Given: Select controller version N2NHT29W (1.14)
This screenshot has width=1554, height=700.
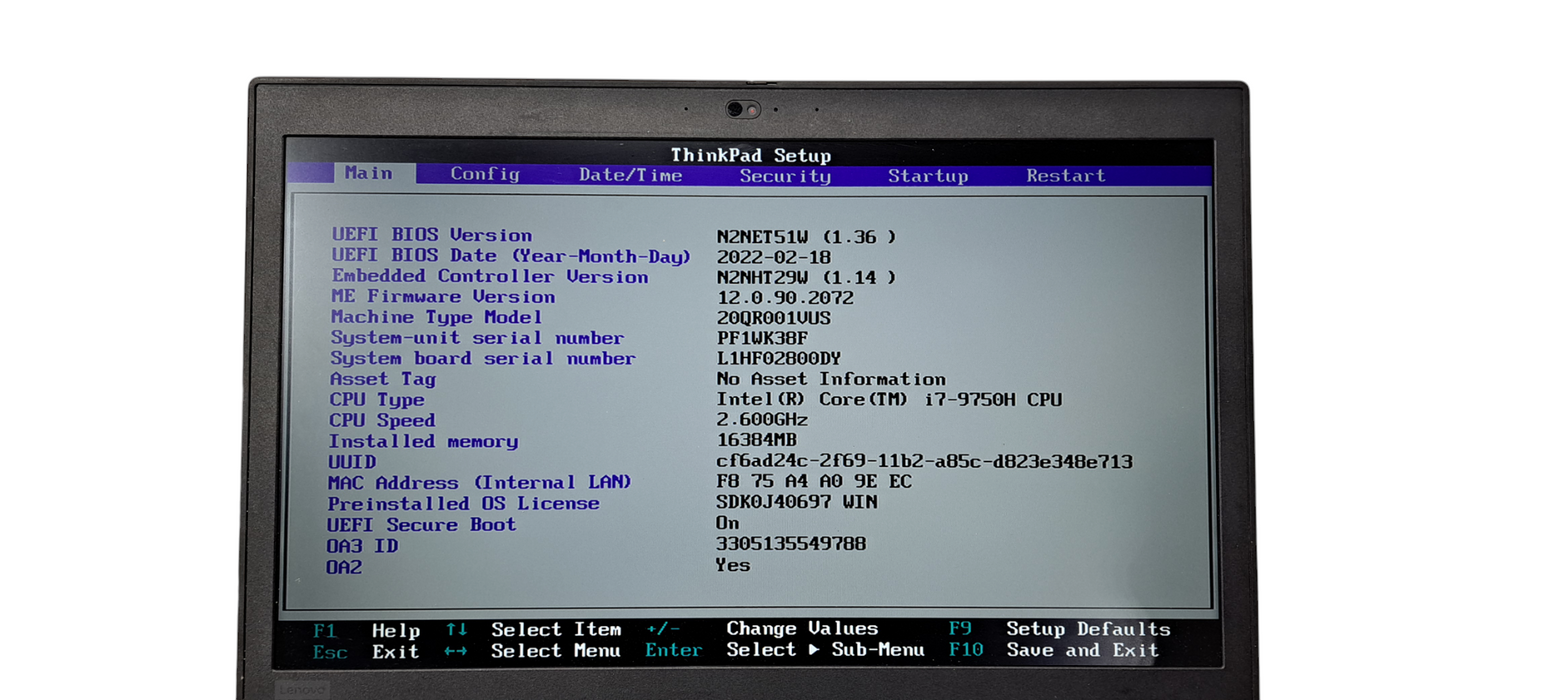Looking at the screenshot, I should (x=806, y=277).
